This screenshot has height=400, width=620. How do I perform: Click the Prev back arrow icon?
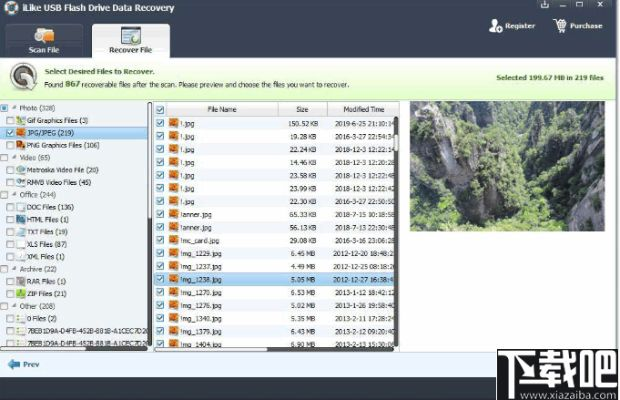(14, 364)
